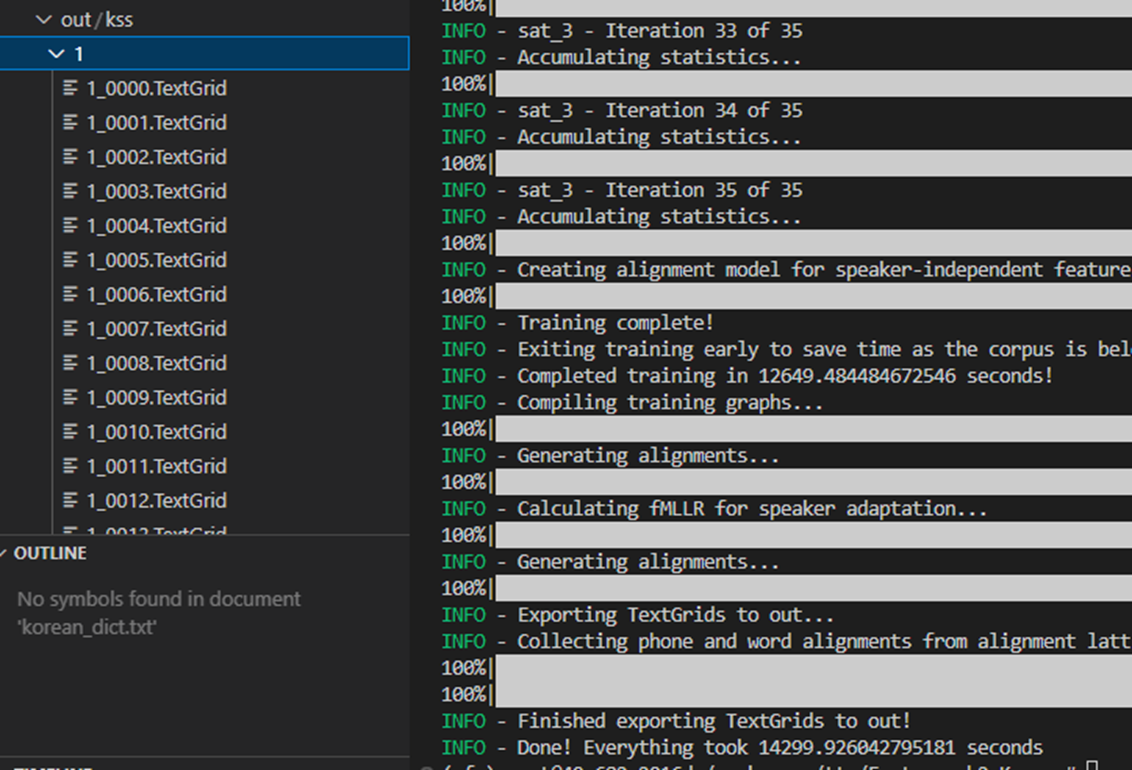Click 'No symbols found in document' message

(159, 613)
